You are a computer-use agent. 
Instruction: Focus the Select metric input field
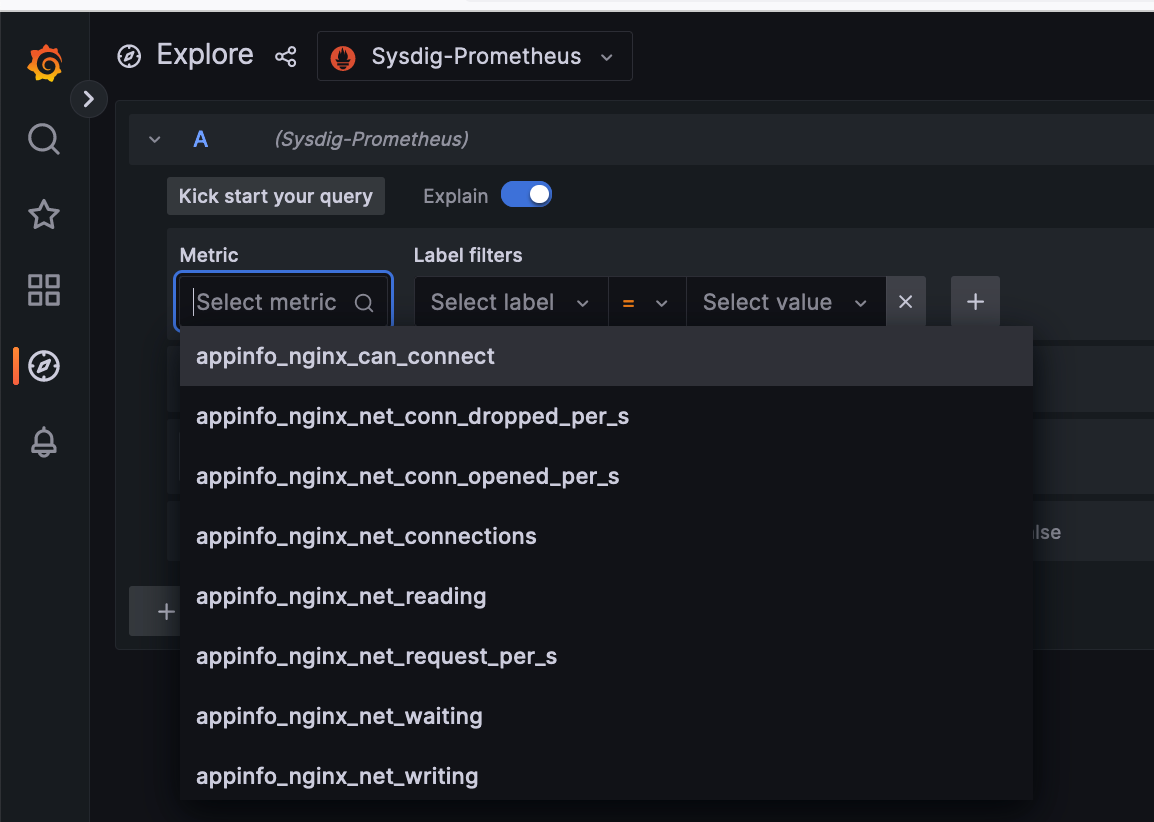(x=283, y=302)
